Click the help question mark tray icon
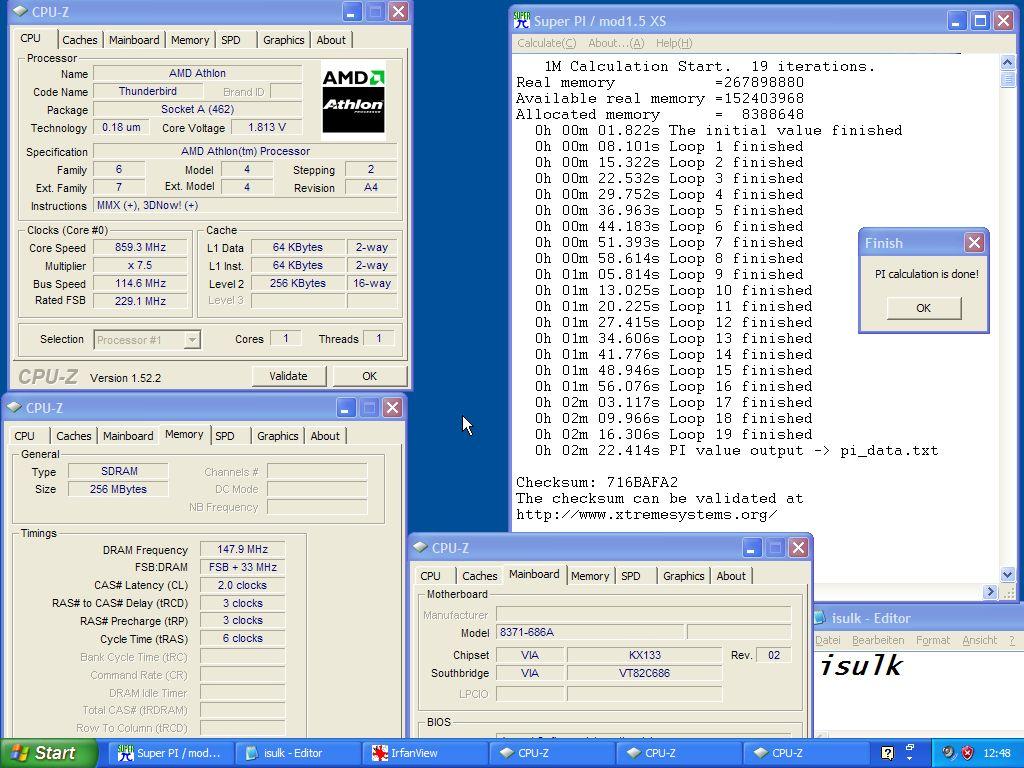 [887, 753]
